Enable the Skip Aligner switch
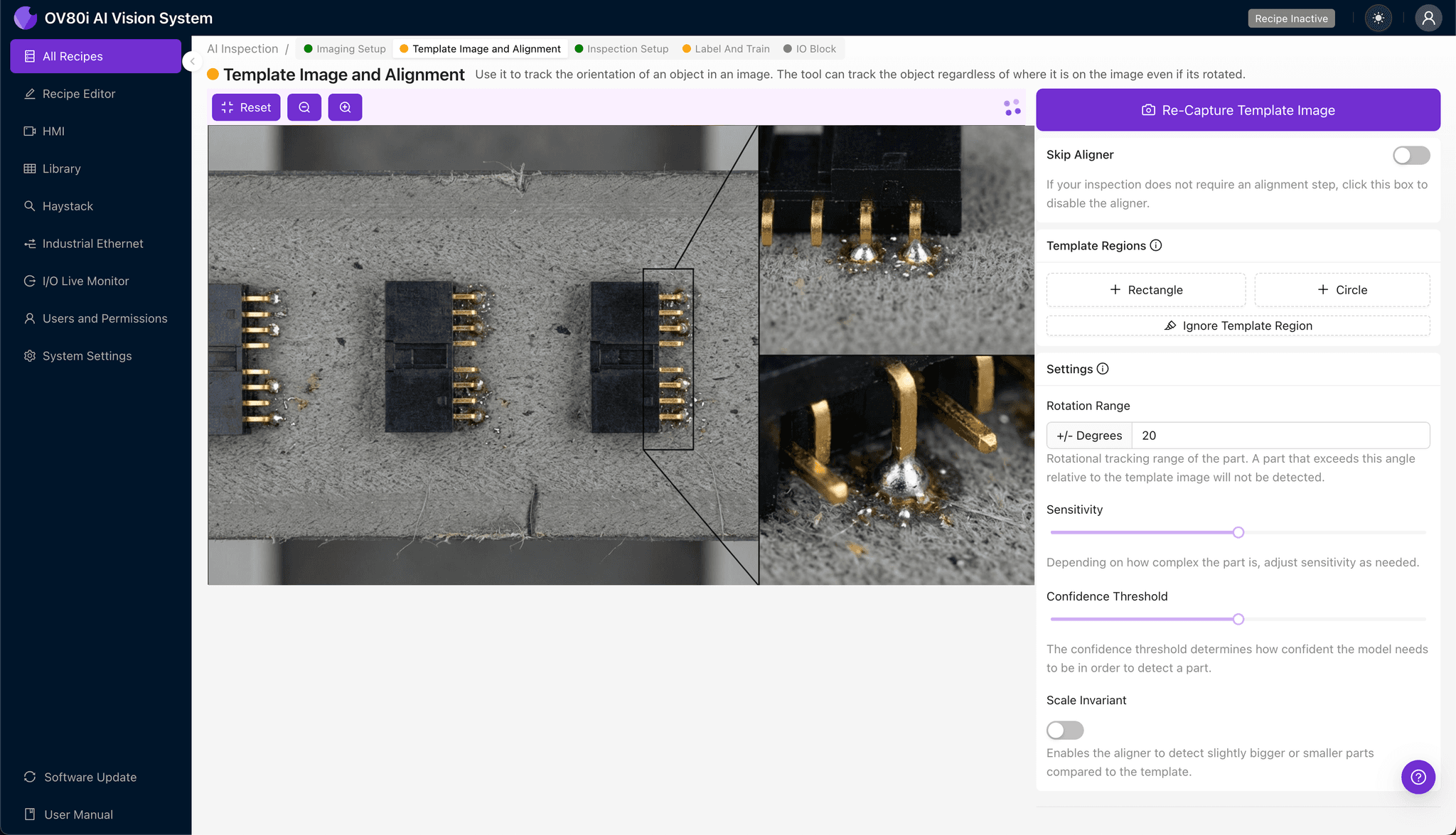 (1410, 155)
